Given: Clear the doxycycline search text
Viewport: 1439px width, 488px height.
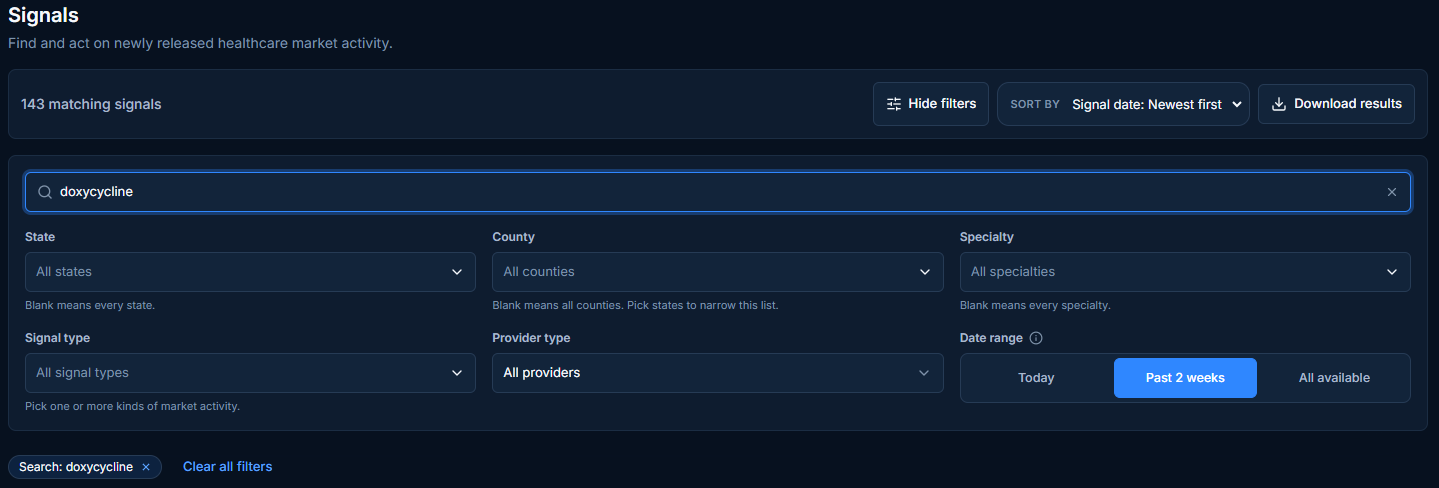Looking at the screenshot, I should tap(1391, 192).
